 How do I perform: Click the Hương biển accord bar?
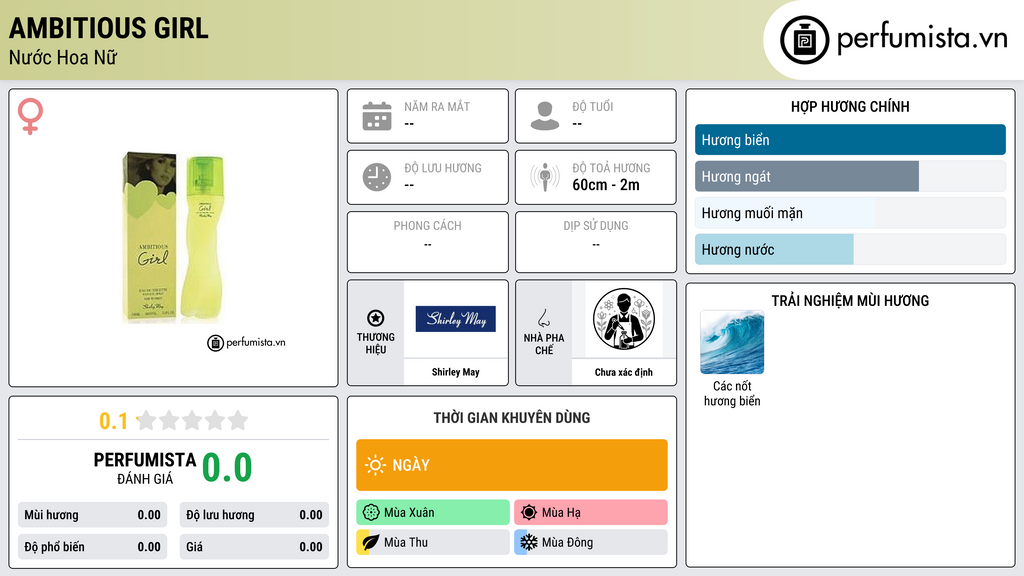tap(850, 140)
